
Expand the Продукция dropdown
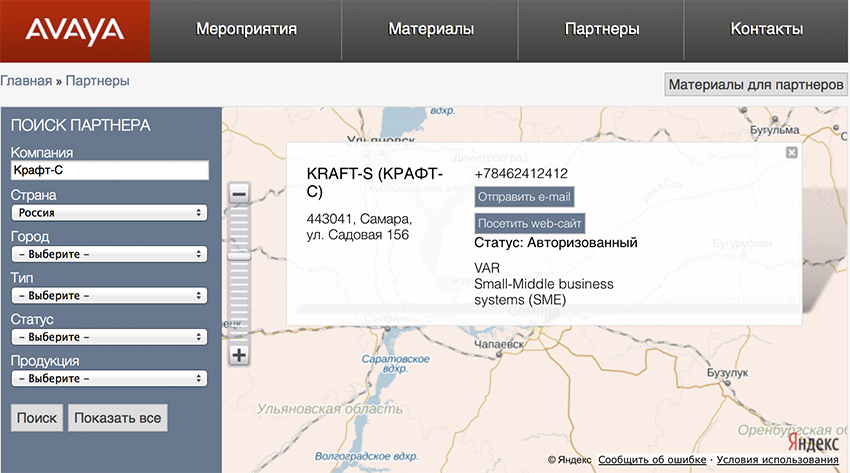click(110, 378)
